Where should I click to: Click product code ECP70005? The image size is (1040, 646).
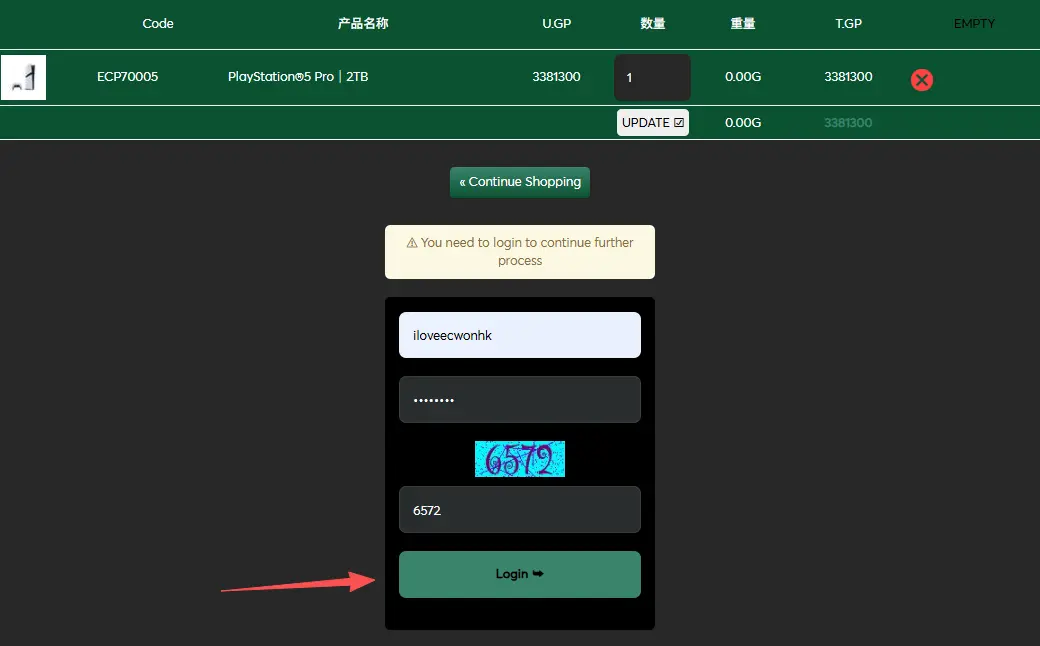127,77
